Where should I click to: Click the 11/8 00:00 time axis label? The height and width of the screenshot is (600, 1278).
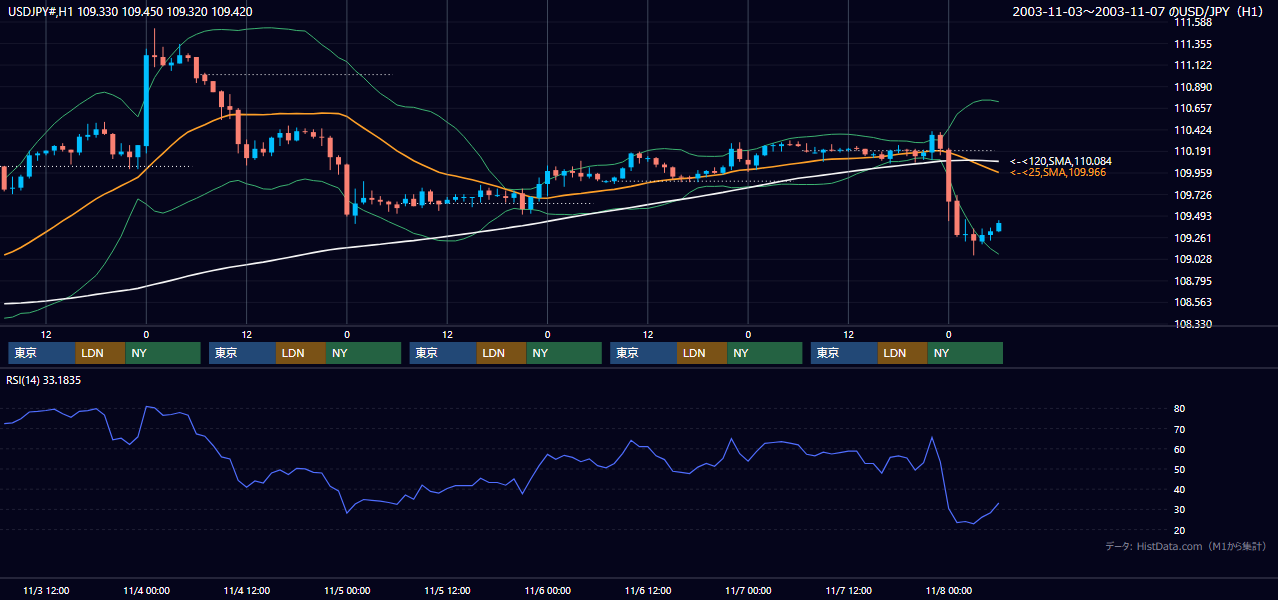pyautogui.click(x=948, y=590)
